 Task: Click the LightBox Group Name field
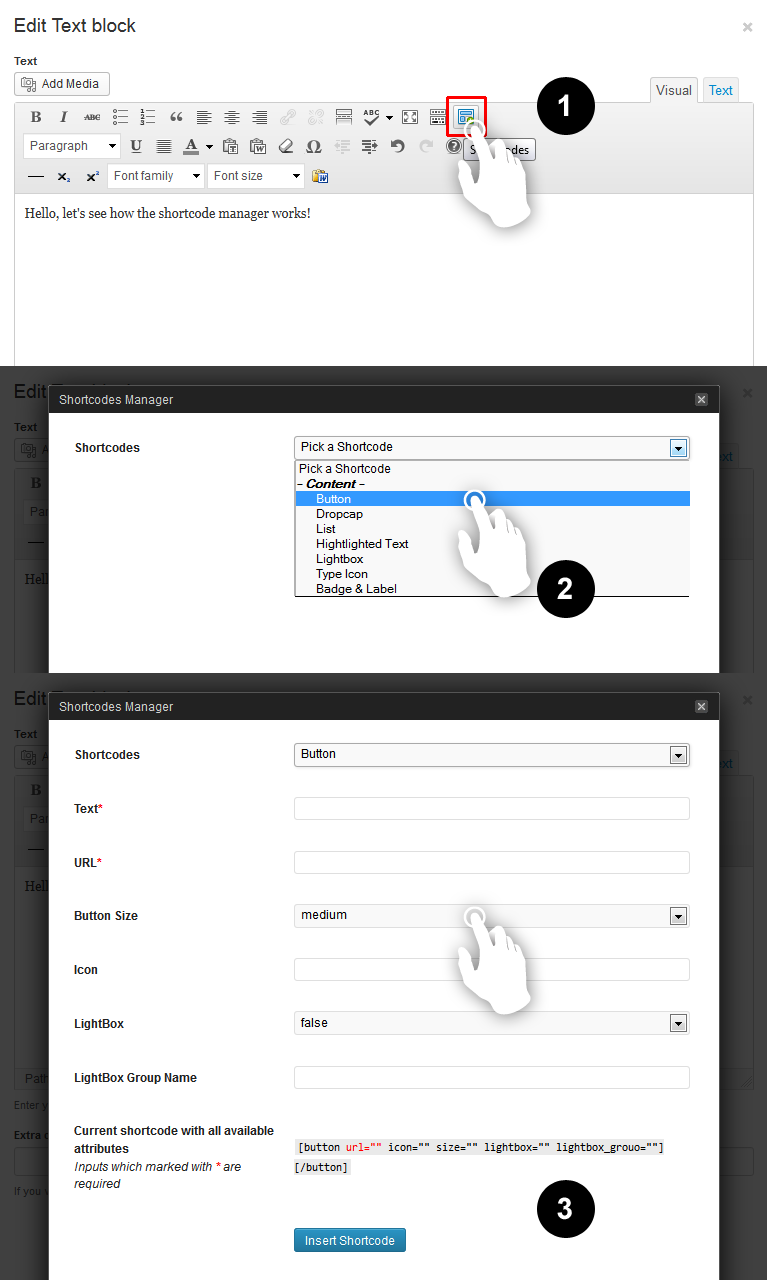pyautogui.click(x=492, y=1077)
